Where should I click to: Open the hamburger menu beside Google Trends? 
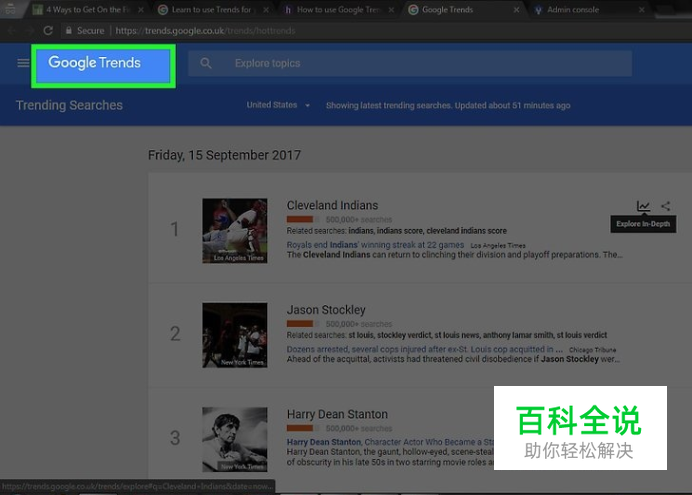coord(23,63)
